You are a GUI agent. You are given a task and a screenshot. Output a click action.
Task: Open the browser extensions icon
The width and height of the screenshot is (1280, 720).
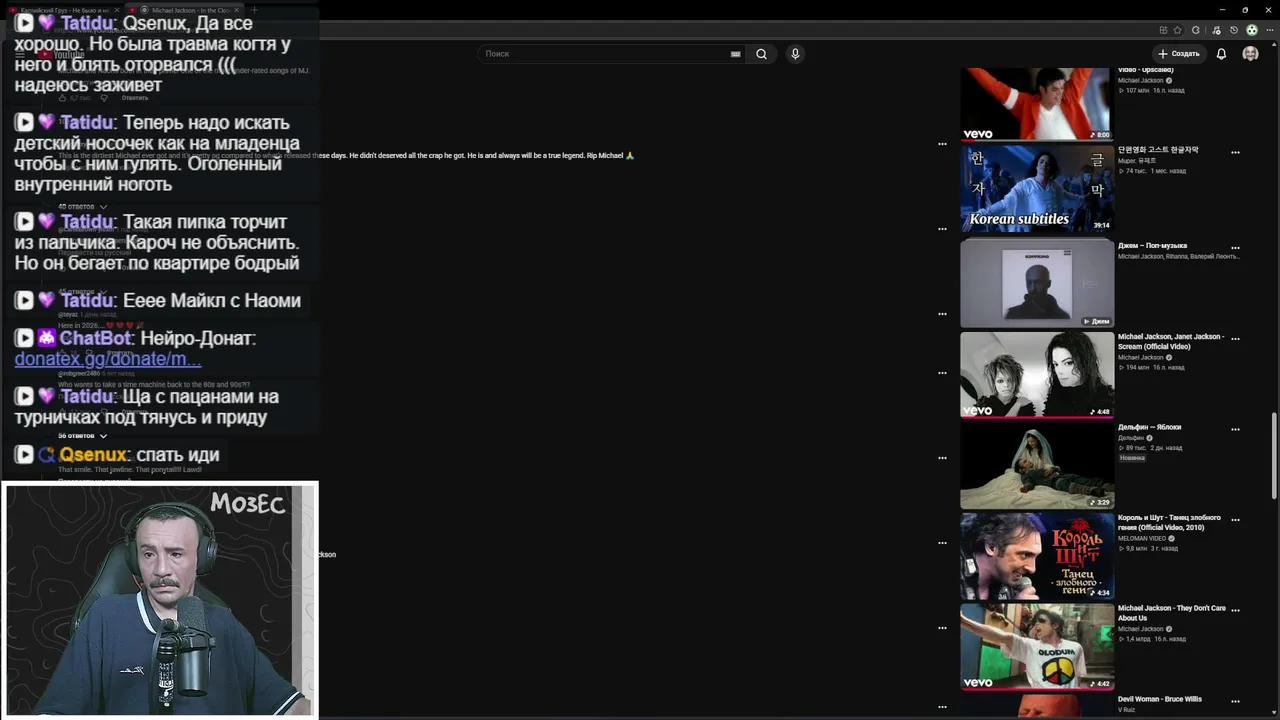(1196, 30)
